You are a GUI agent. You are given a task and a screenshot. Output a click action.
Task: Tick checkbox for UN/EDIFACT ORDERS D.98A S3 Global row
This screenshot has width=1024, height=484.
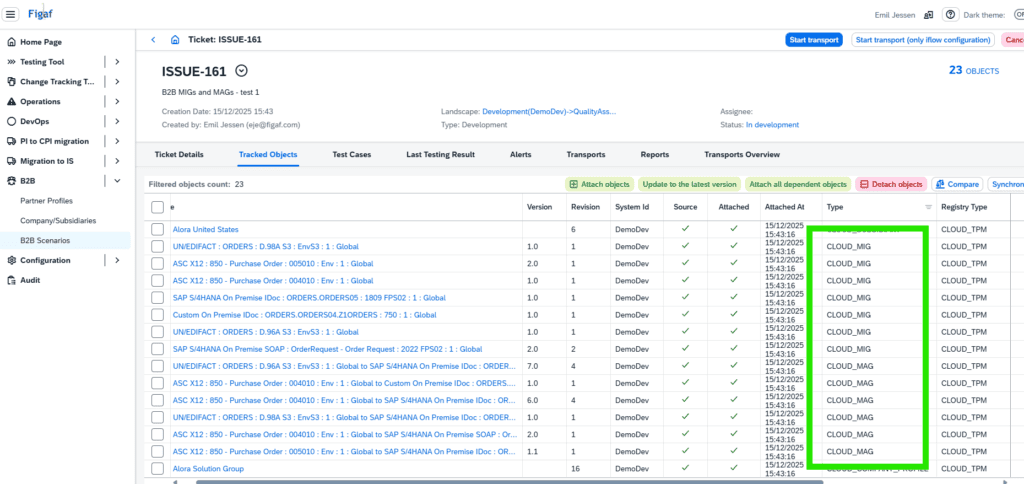click(157, 246)
